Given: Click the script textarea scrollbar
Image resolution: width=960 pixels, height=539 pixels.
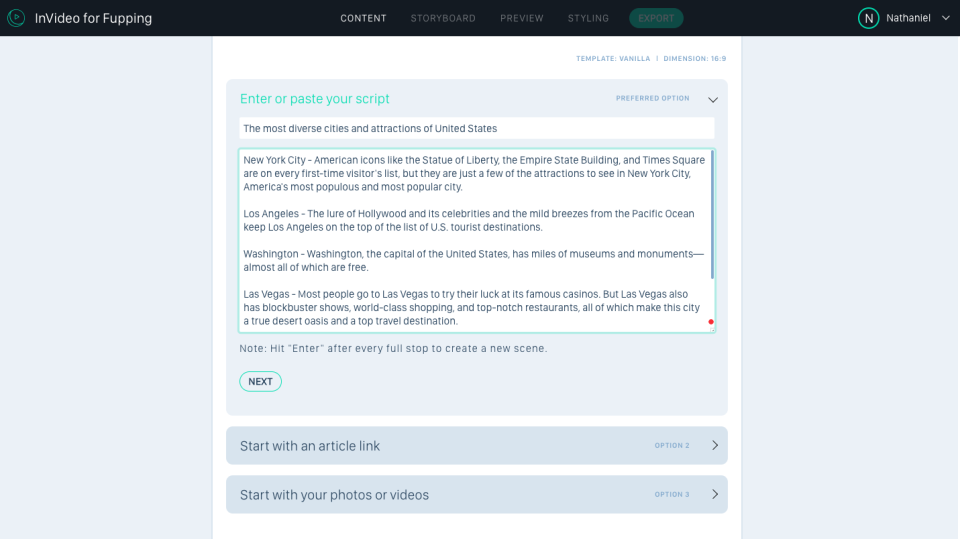Looking at the screenshot, I should tap(712, 215).
